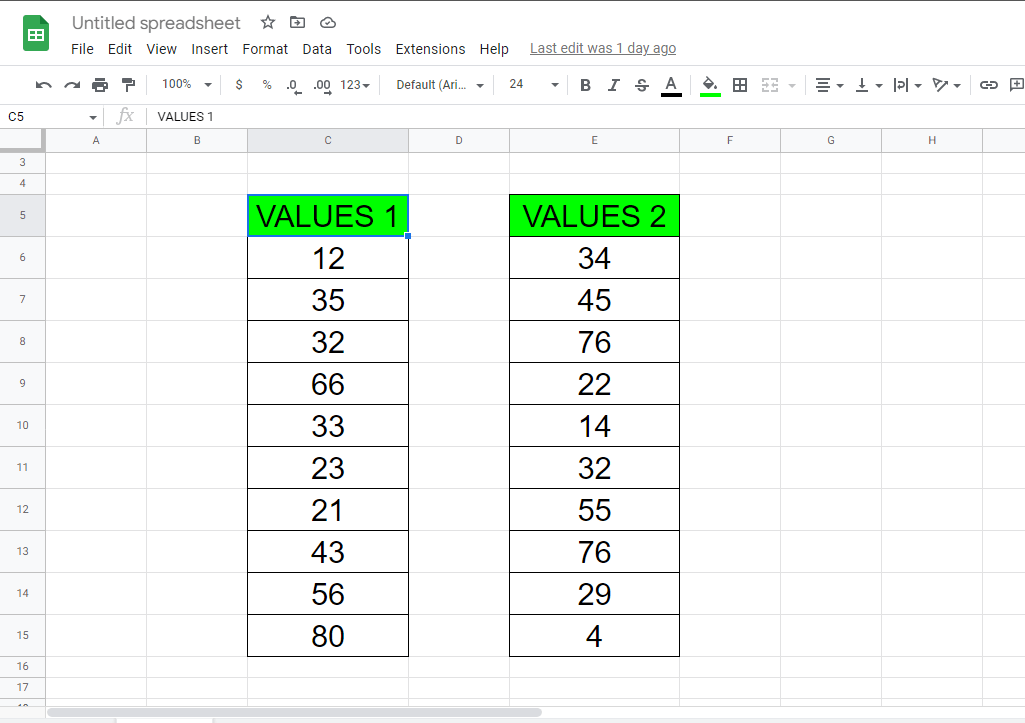This screenshot has height=723, width=1025.
Task: Open the fill color picker
Action: coord(710,85)
